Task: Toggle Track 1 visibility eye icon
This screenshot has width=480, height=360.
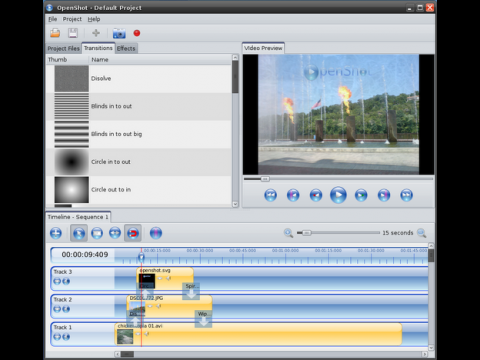Action: [x=57, y=337]
